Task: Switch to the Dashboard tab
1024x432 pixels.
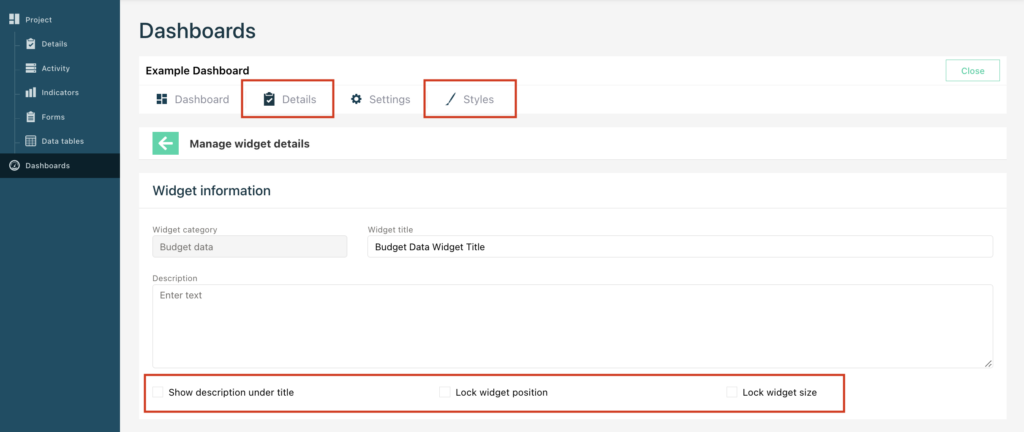Action: (193, 99)
